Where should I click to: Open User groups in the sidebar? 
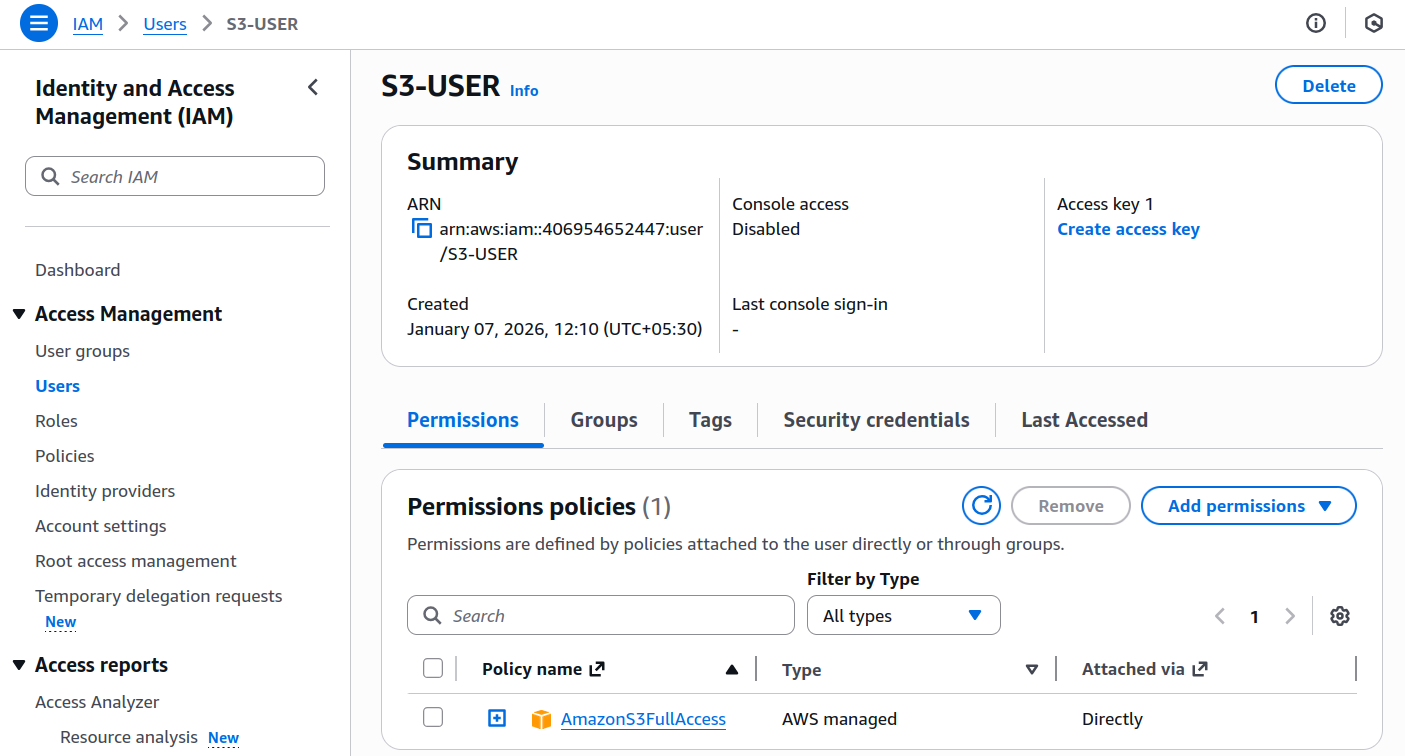[82, 351]
